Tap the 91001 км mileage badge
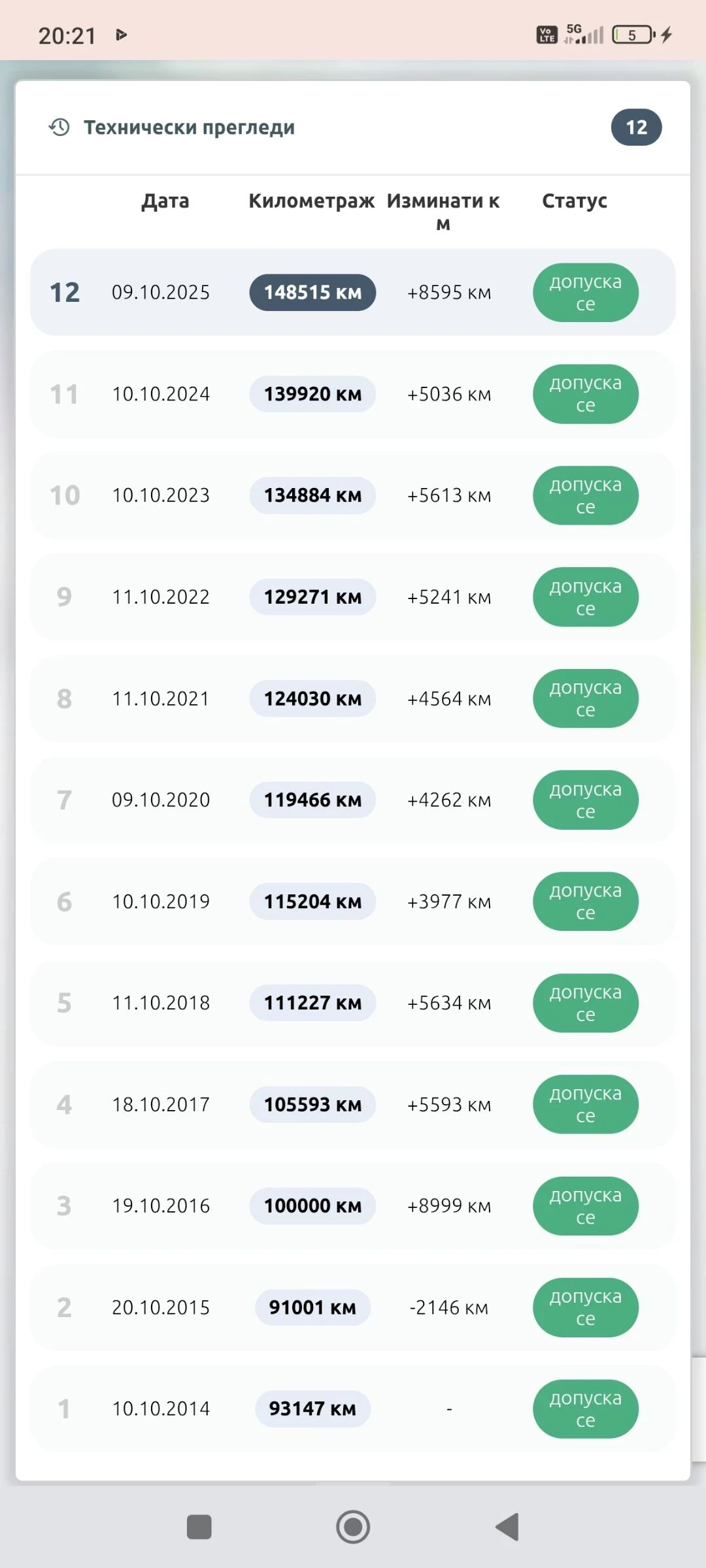Viewport: 706px width, 1568px height. (312, 1307)
